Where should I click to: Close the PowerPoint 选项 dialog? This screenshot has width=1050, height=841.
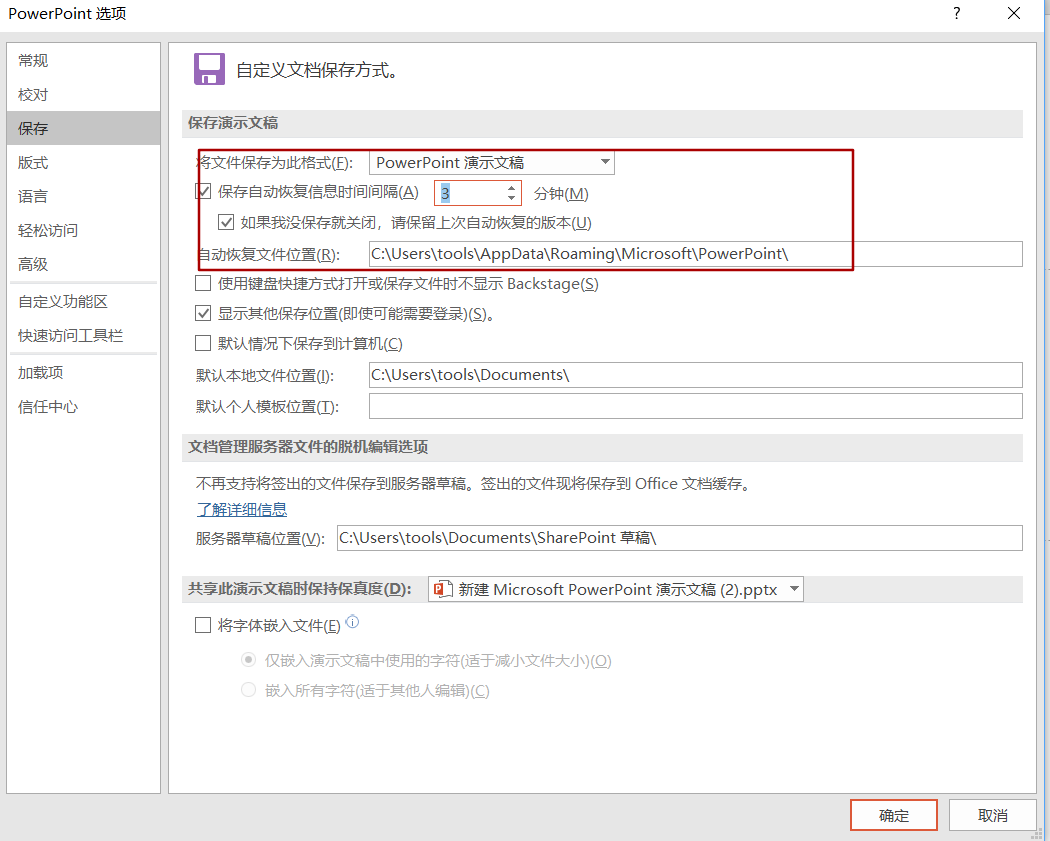[x=1014, y=13]
